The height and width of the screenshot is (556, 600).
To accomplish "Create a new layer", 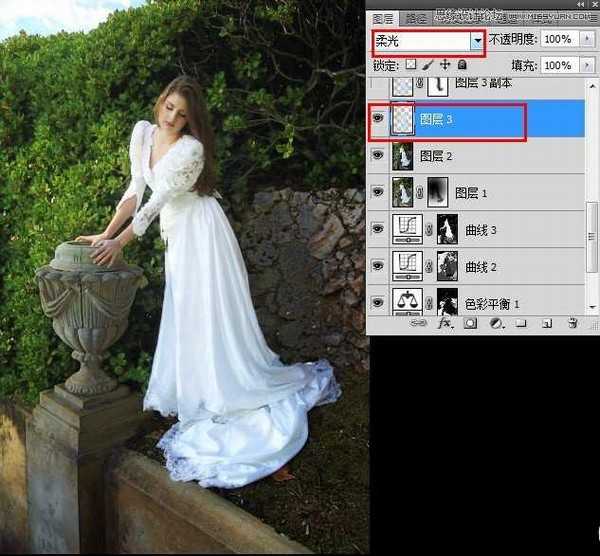I will pyautogui.click(x=547, y=324).
